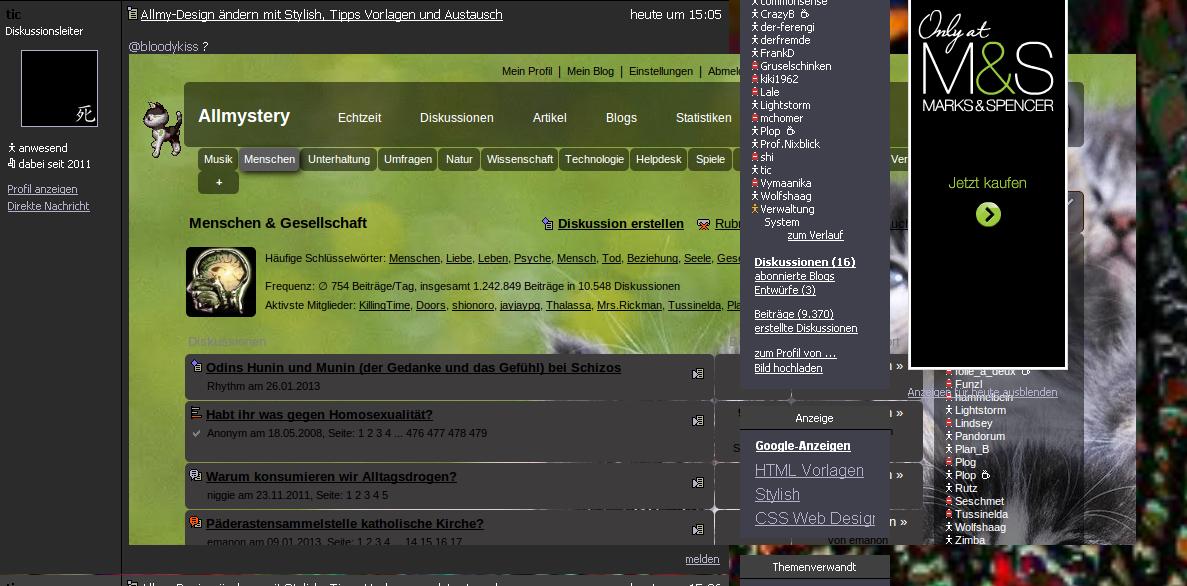
Task: Click the walking cat mascot icon
Action: coord(162,129)
